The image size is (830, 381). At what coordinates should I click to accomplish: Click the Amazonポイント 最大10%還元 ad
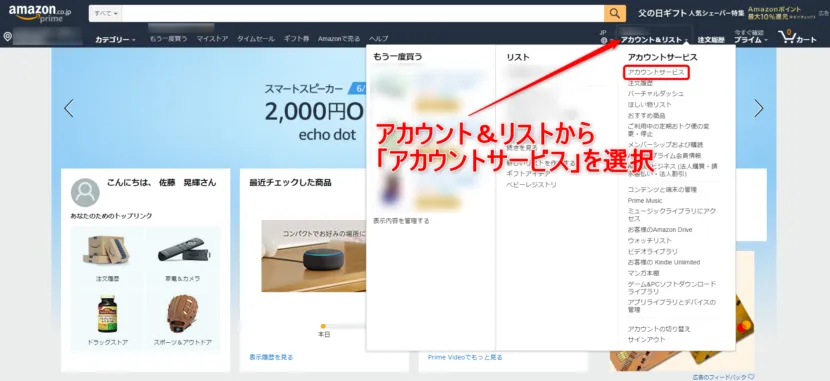pyautogui.click(x=782, y=13)
